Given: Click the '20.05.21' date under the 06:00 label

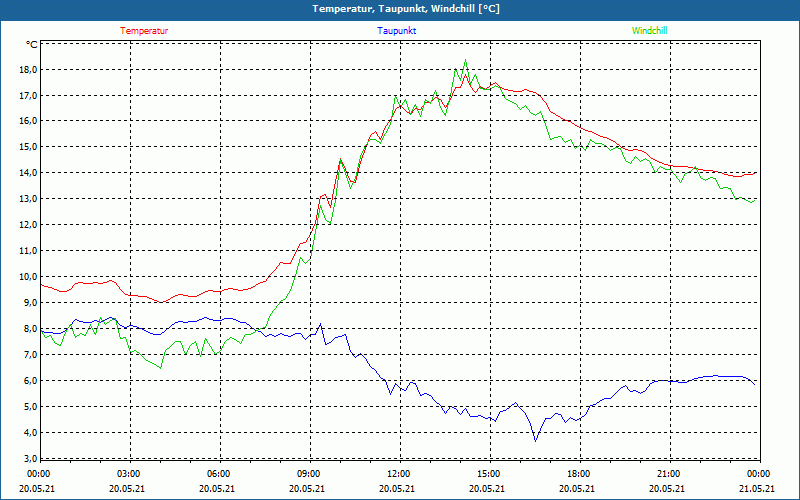Looking at the screenshot, I should tap(217, 488).
